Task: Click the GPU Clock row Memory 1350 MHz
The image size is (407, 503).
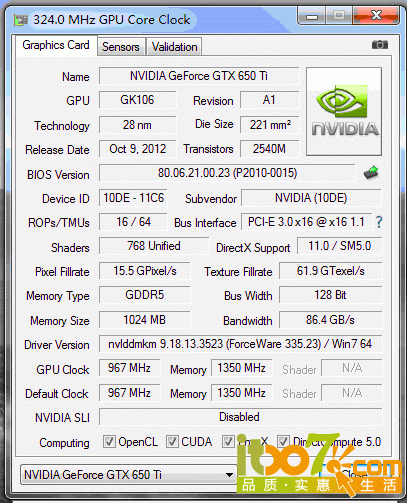Action: [x=241, y=368]
